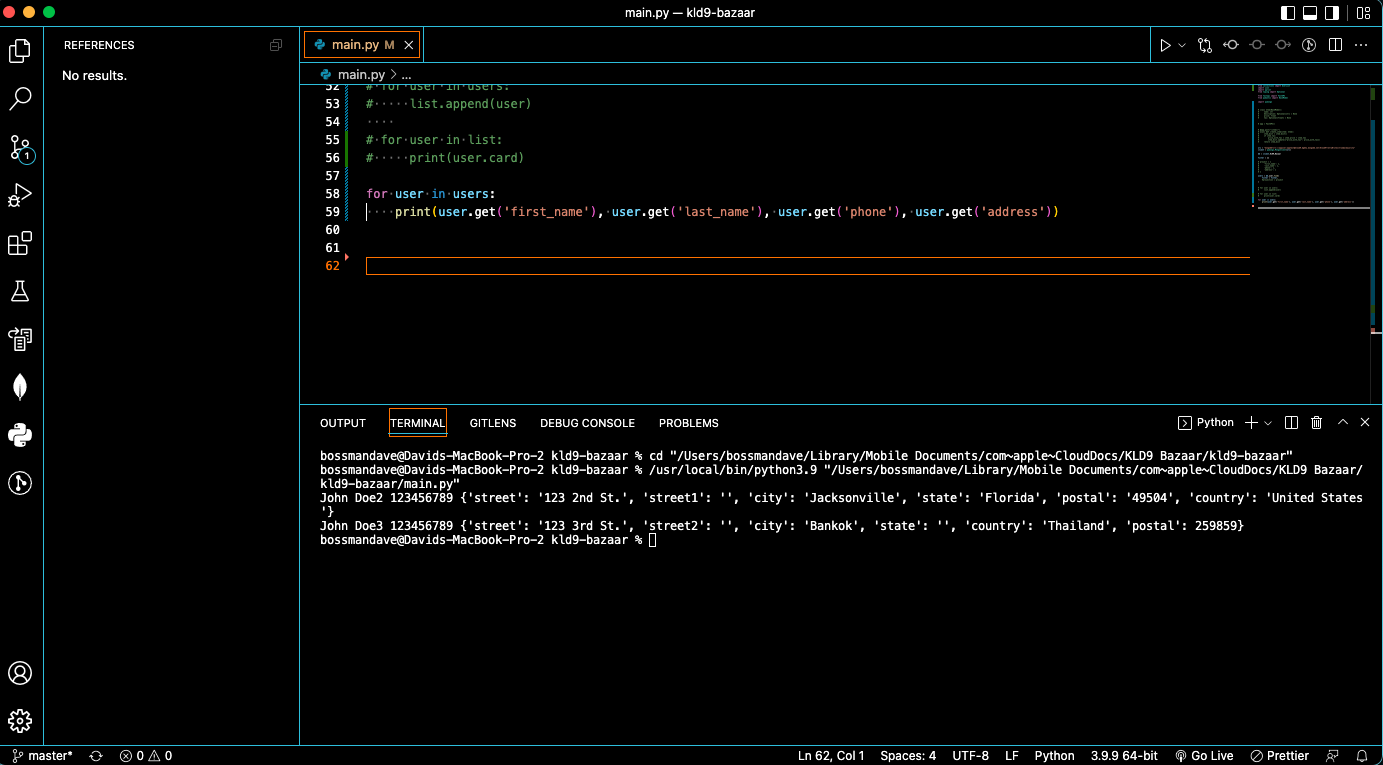
Task: Click Go Live in the status bar
Action: [1204, 756]
